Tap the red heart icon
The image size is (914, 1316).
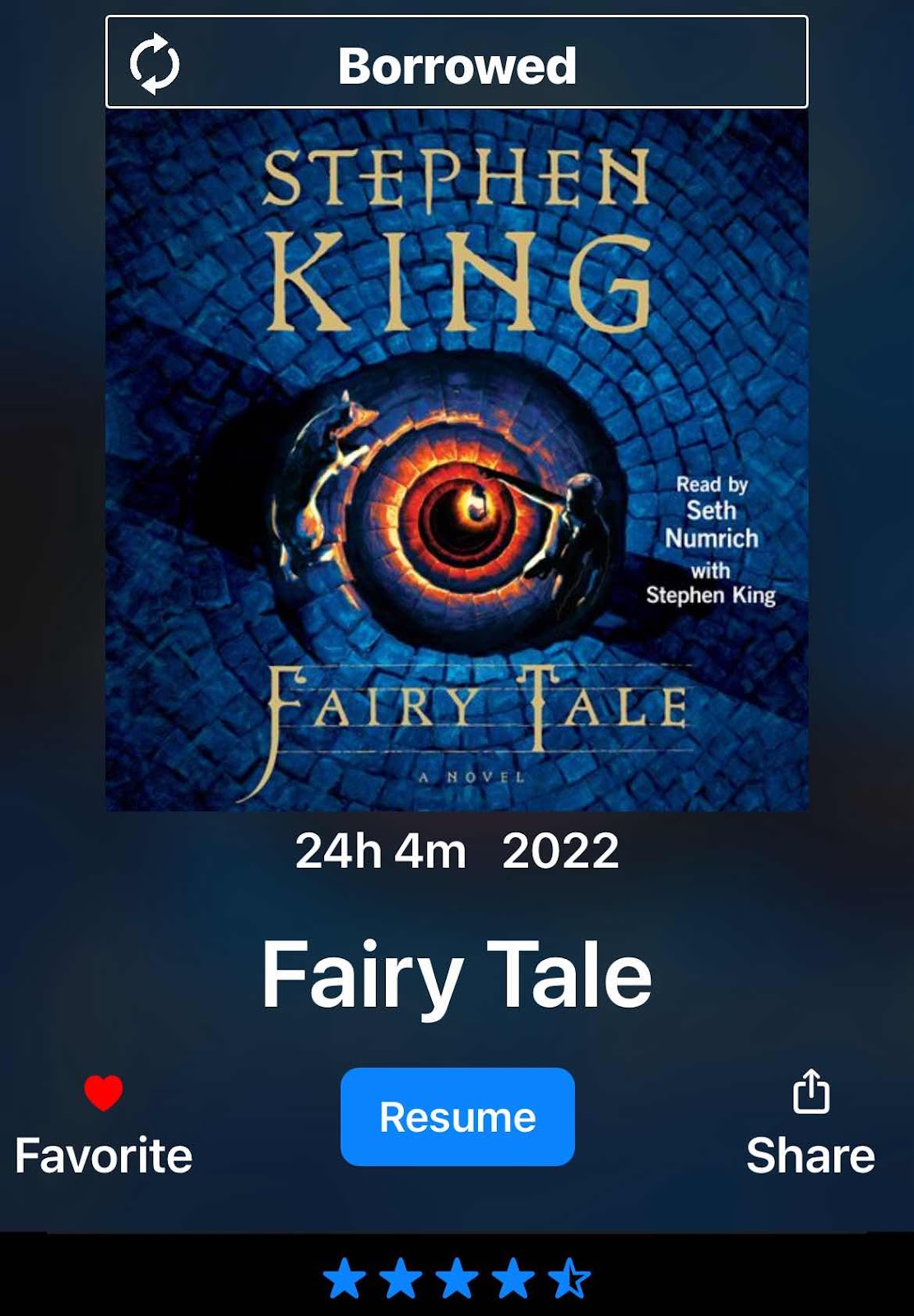104,1093
